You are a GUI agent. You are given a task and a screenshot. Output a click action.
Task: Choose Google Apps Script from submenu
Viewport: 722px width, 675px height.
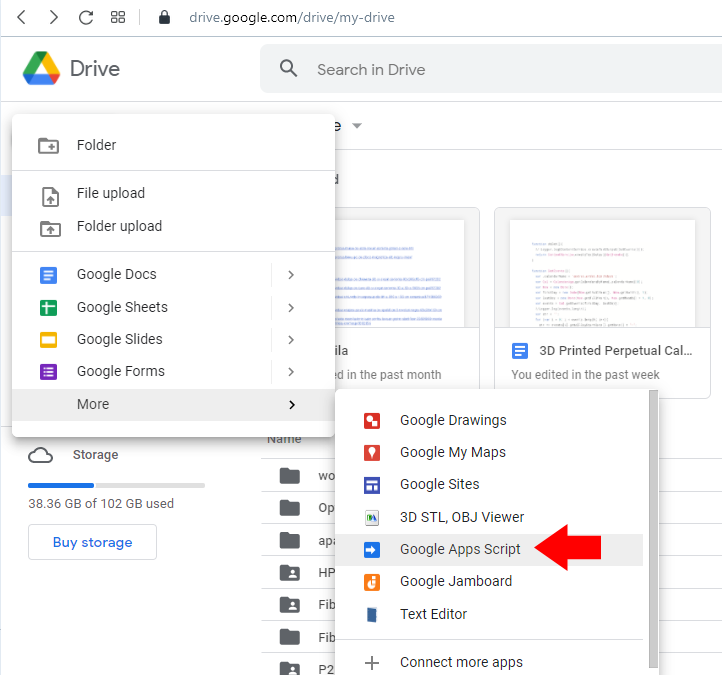point(489,550)
